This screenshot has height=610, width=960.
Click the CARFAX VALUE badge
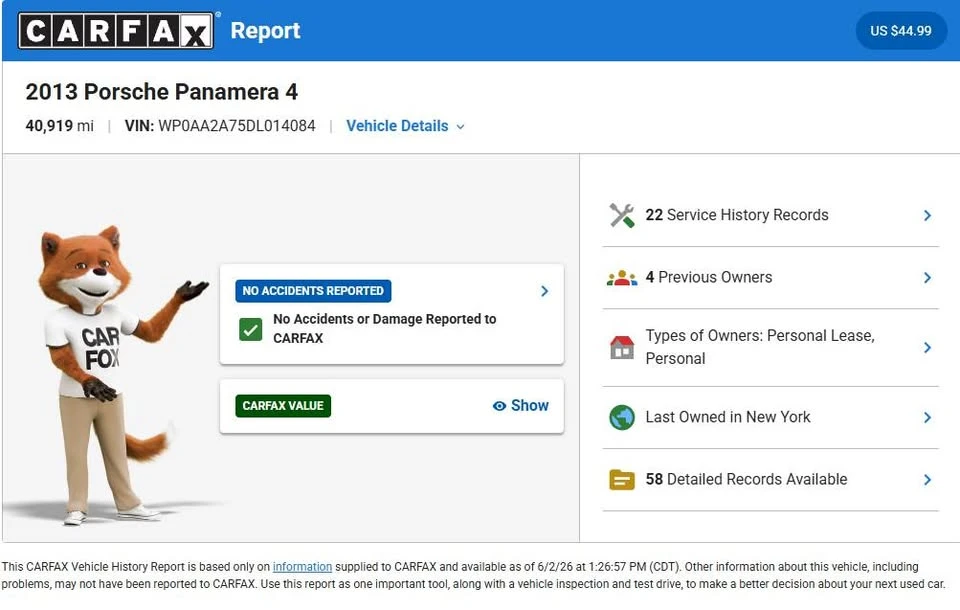pyautogui.click(x=283, y=406)
